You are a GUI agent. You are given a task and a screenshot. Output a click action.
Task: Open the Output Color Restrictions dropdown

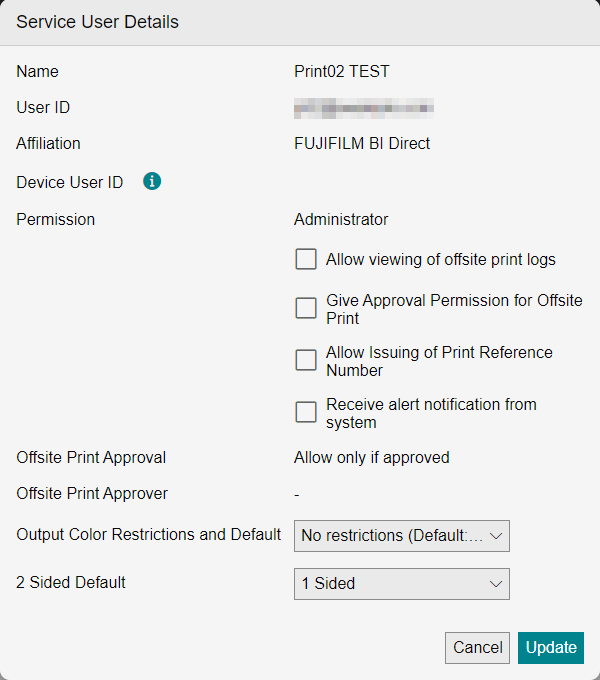click(x=401, y=536)
